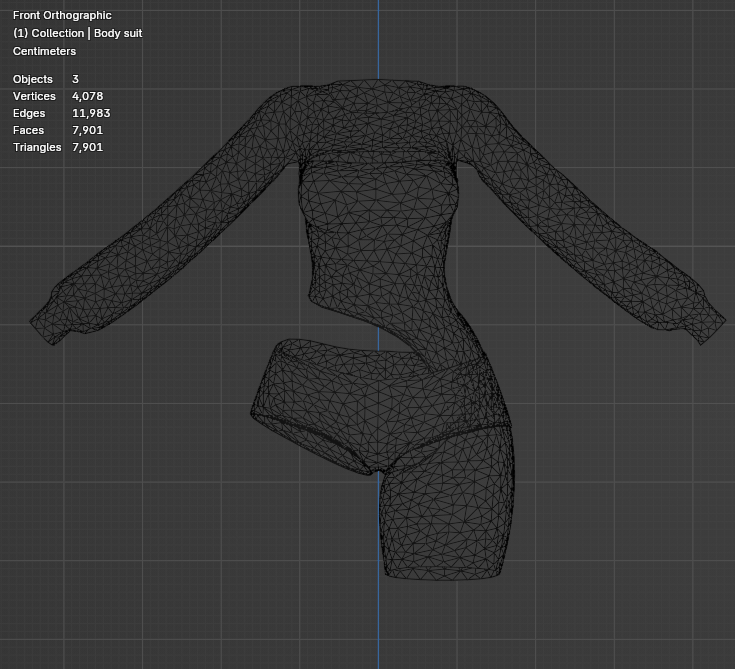
Task: Click the edges count "11,983"
Action: [x=91, y=113]
